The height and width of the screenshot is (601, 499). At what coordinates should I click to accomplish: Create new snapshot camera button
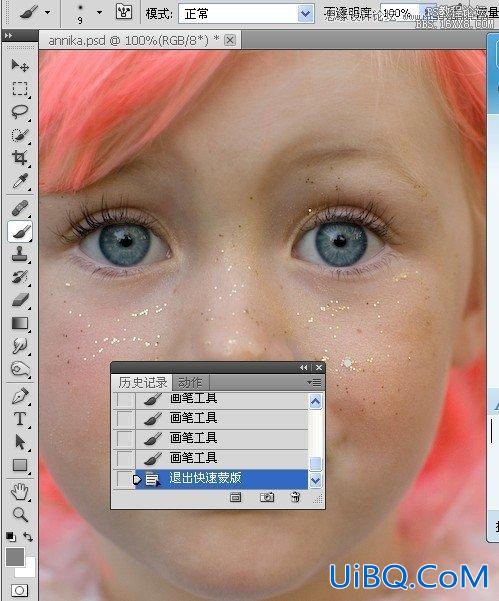pos(267,498)
